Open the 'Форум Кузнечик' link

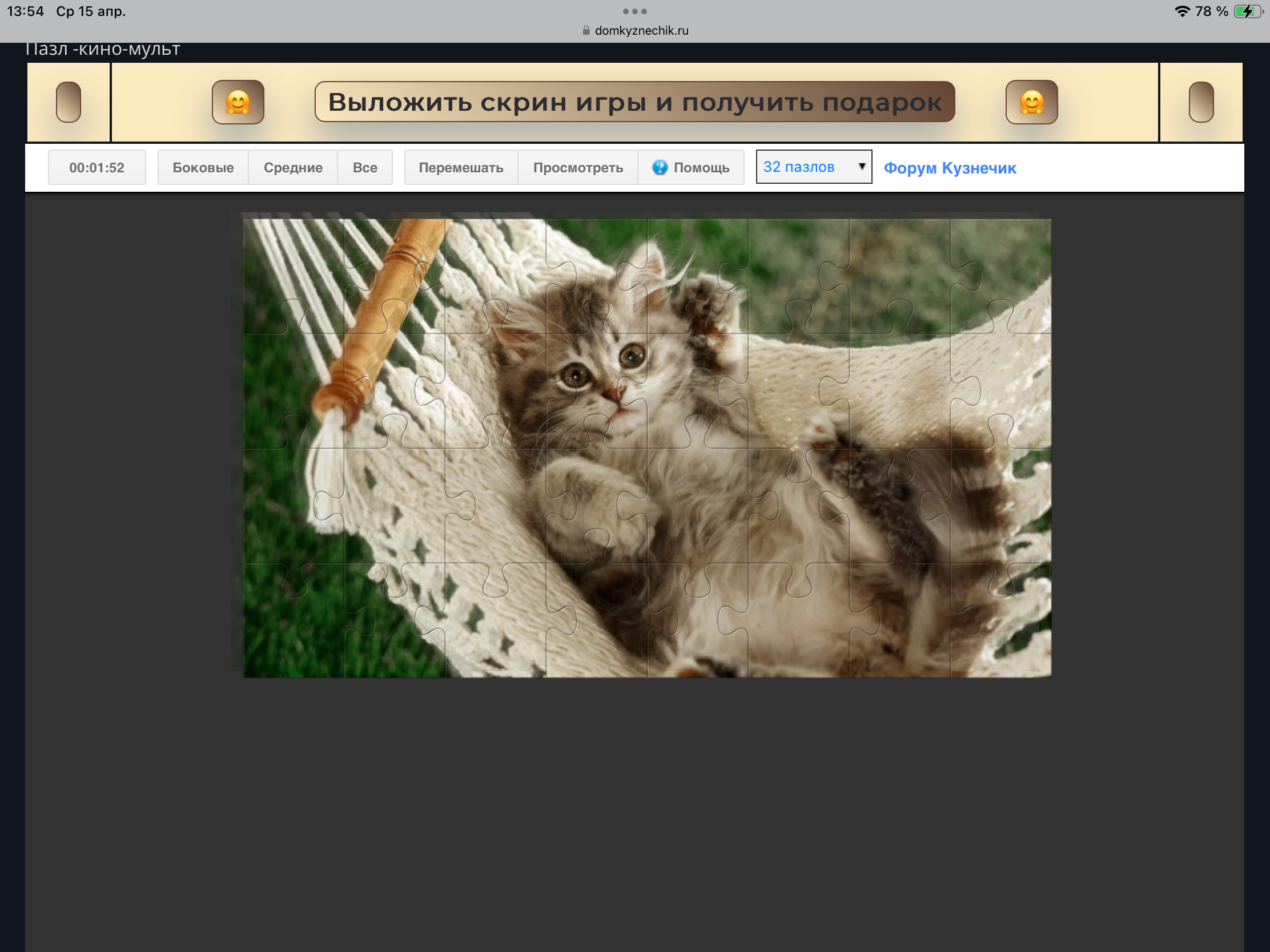950,168
